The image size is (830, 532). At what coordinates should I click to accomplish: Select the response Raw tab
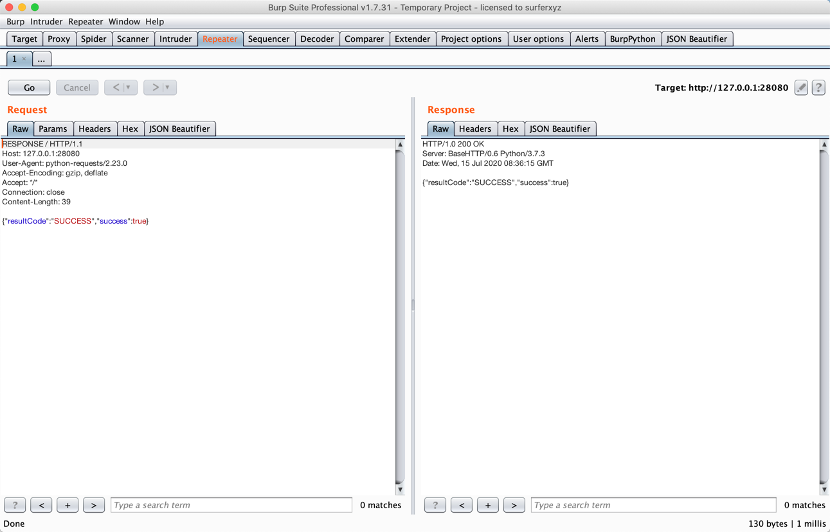pyautogui.click(x=441, y=129)
